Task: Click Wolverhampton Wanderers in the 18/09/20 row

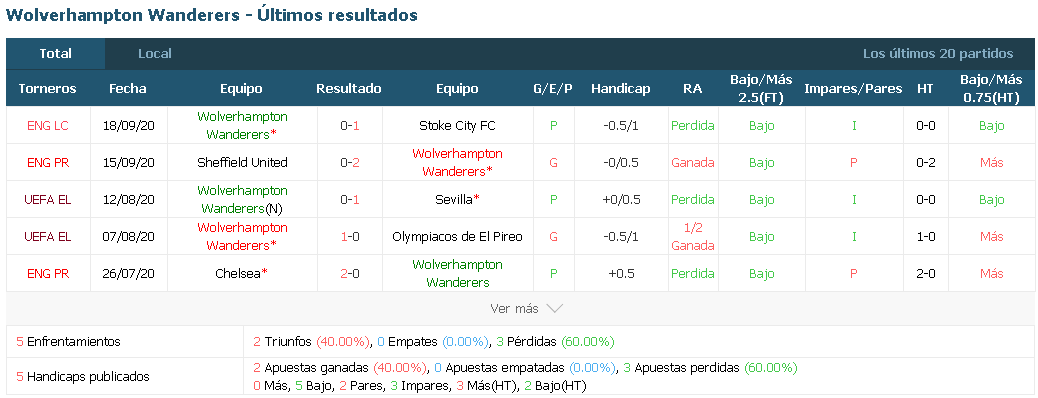Action: [242, 125]
